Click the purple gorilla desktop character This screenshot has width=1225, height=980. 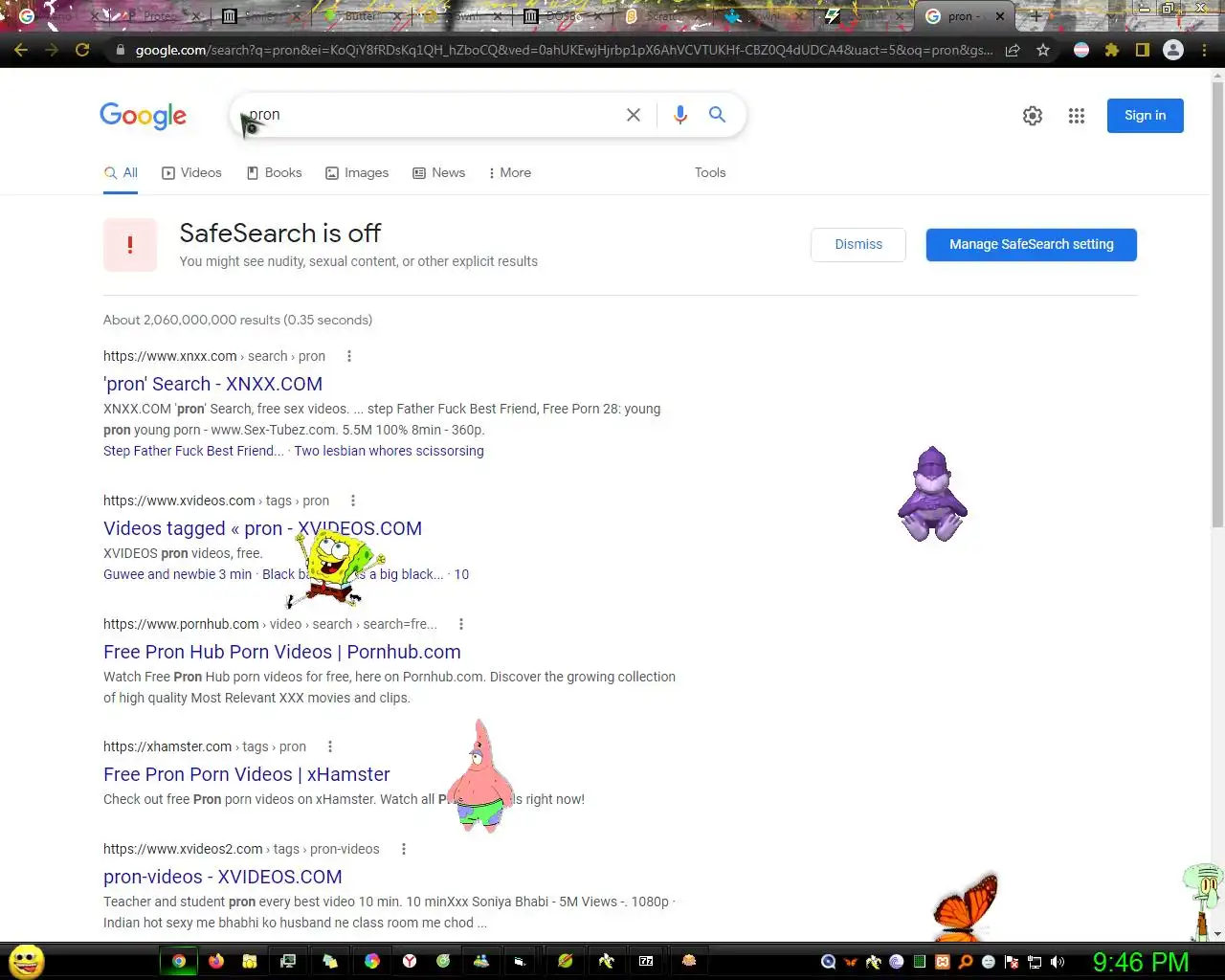[x=932, y=494]
